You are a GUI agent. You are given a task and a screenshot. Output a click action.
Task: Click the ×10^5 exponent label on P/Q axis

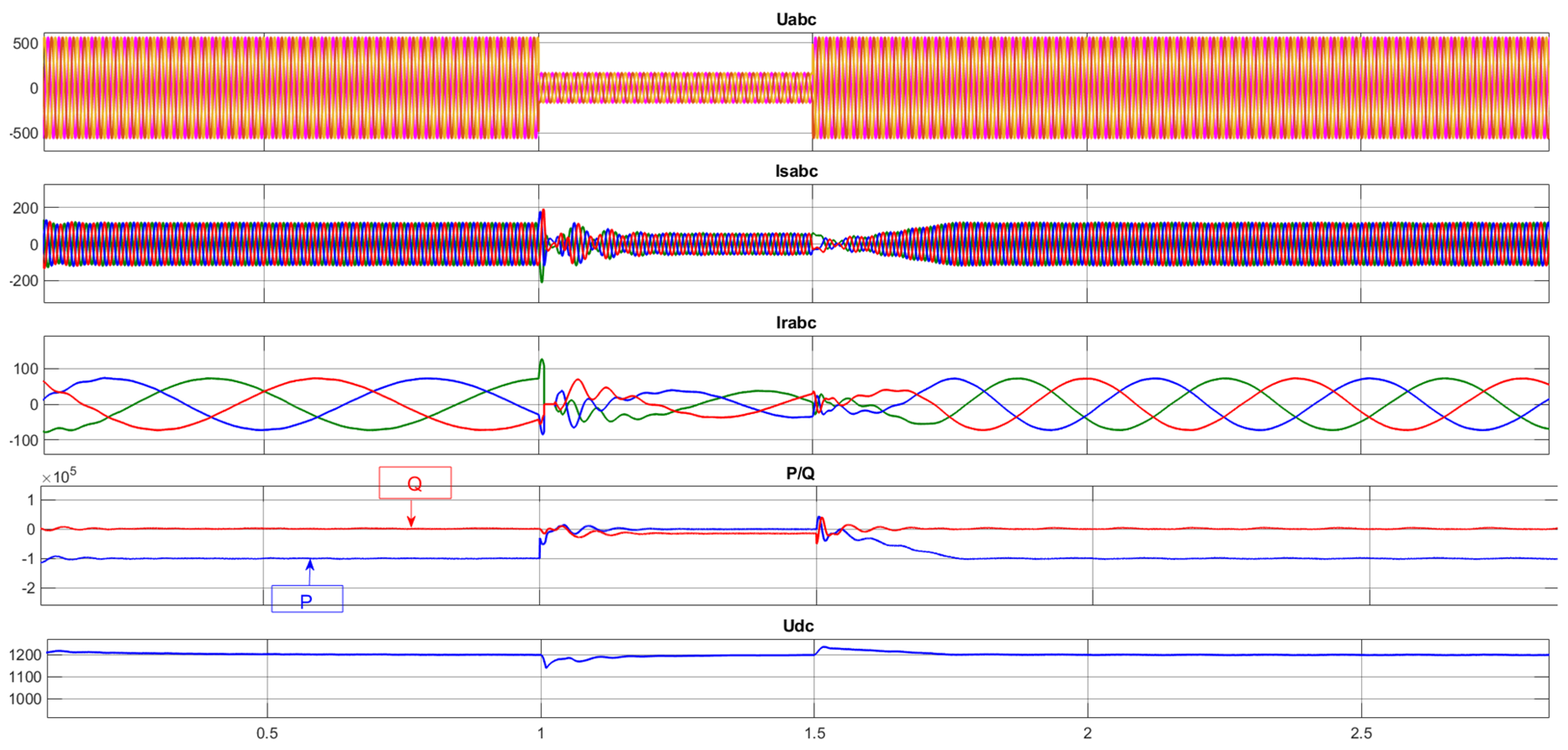click(59, 476)
